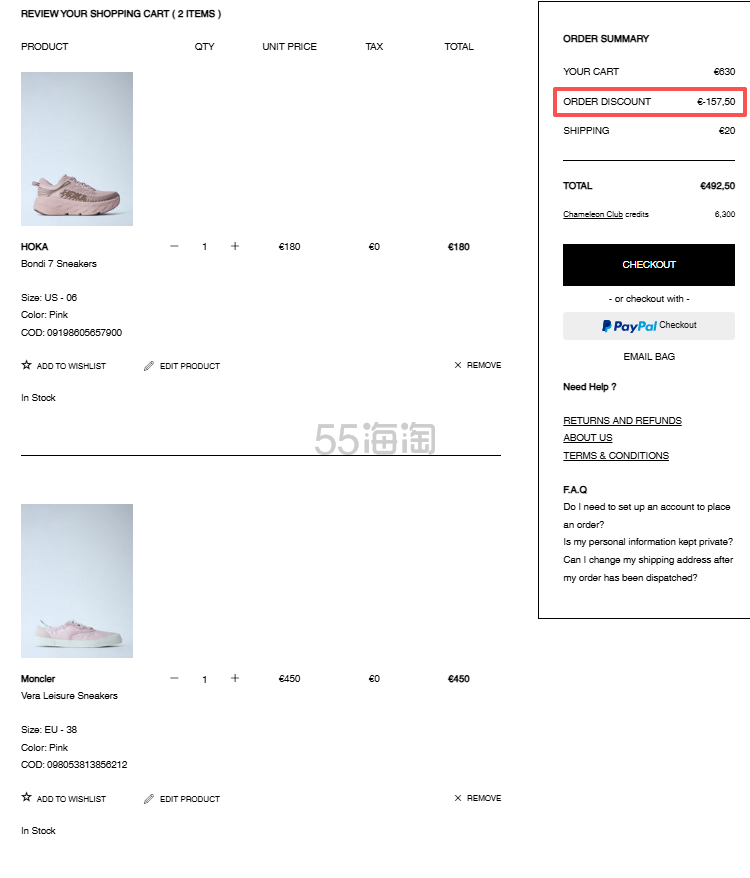
Task: Open the Chameleon Club link
Action: 593,214
